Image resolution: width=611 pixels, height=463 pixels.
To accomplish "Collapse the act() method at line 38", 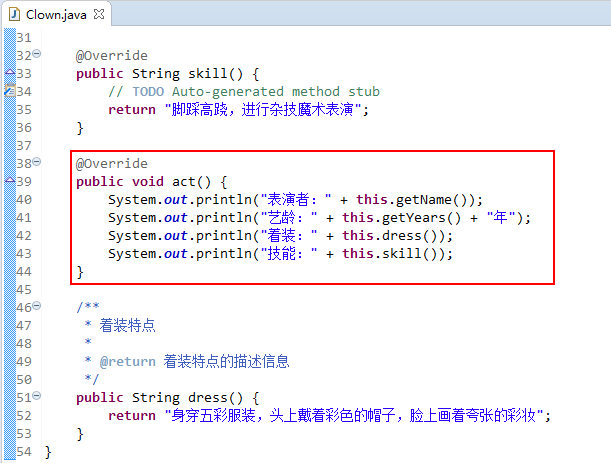I will pos(37,161).
